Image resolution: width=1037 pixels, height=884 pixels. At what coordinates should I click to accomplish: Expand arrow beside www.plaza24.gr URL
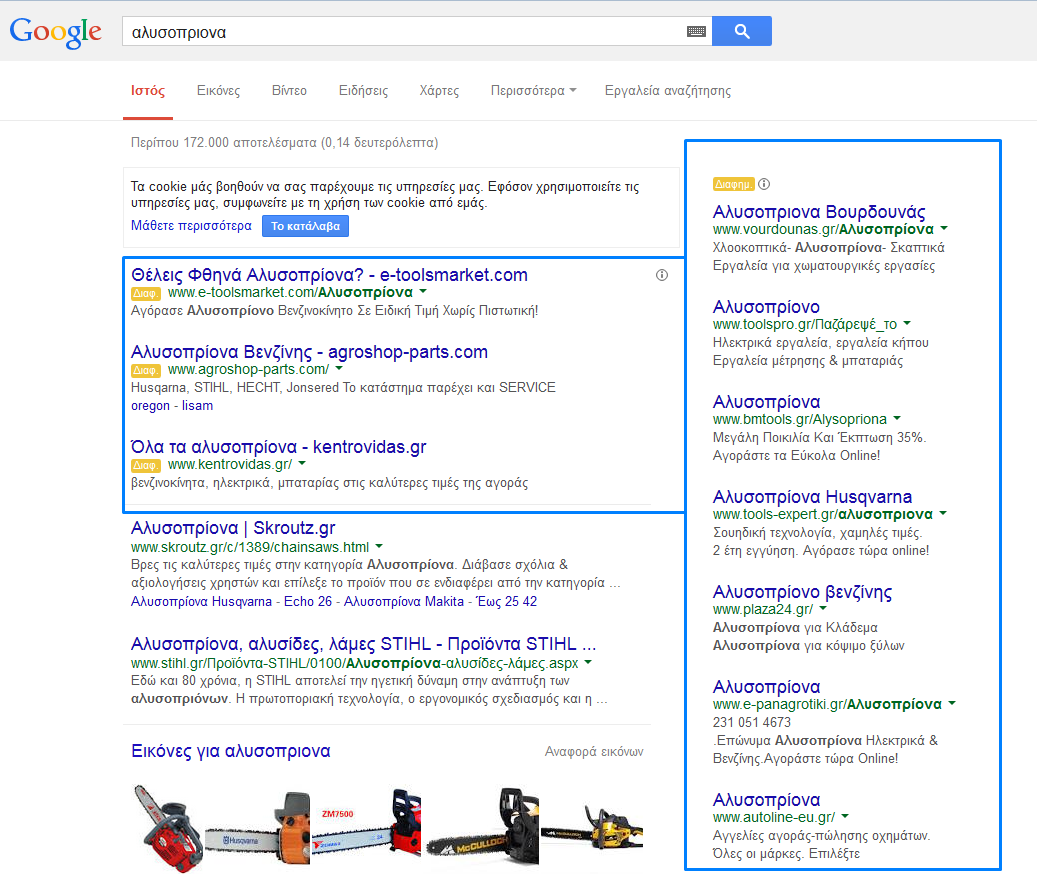coord(823,608)
